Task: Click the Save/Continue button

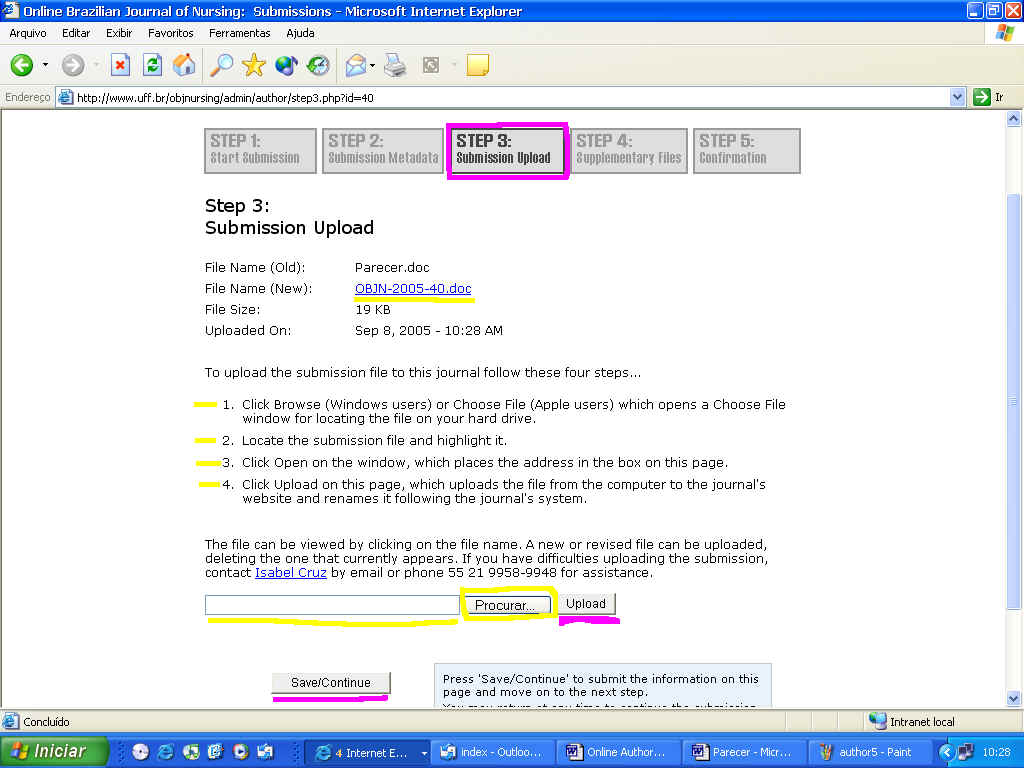Action: tap(331, 683)
